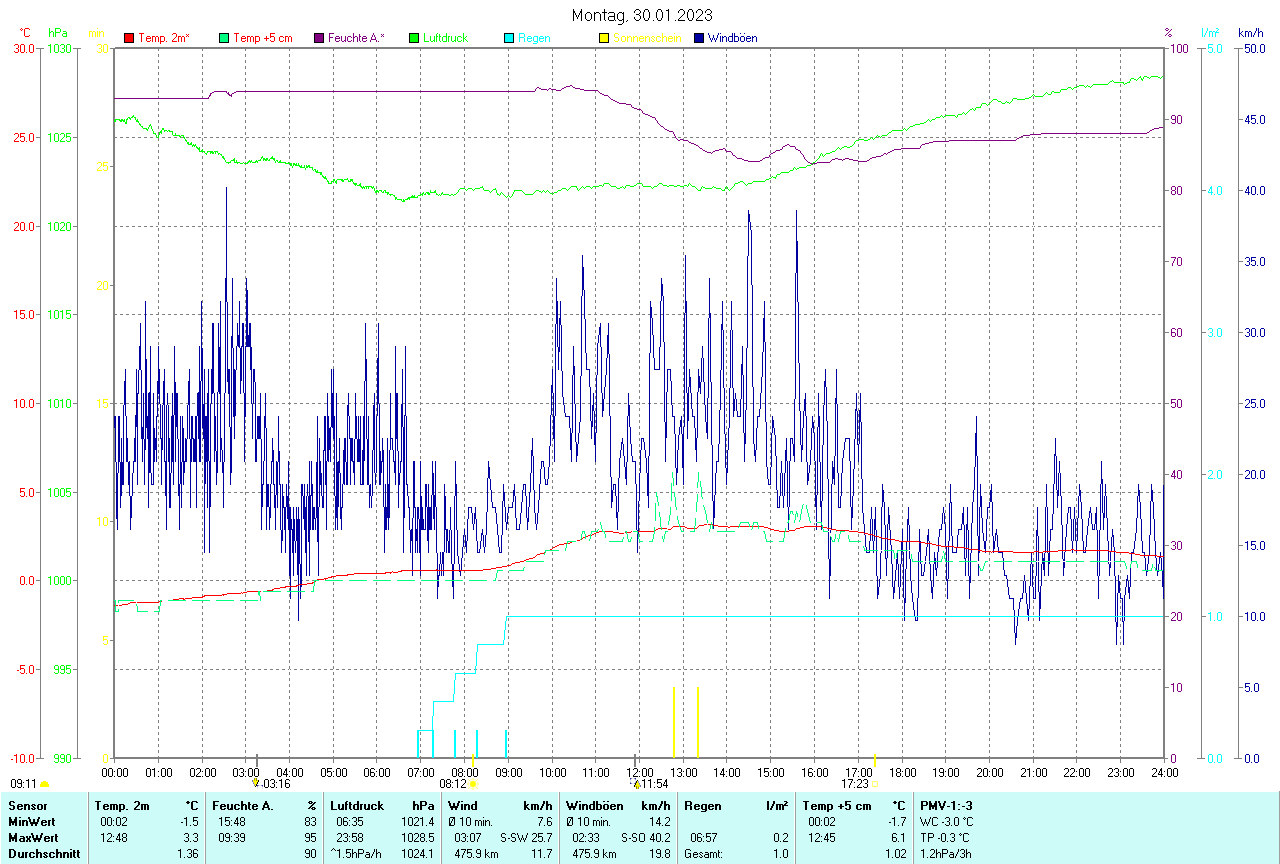Screen dimensions: 1280x864
Task: Click the first yellow sunshine bar near 13:00
Action: (673, 722)
